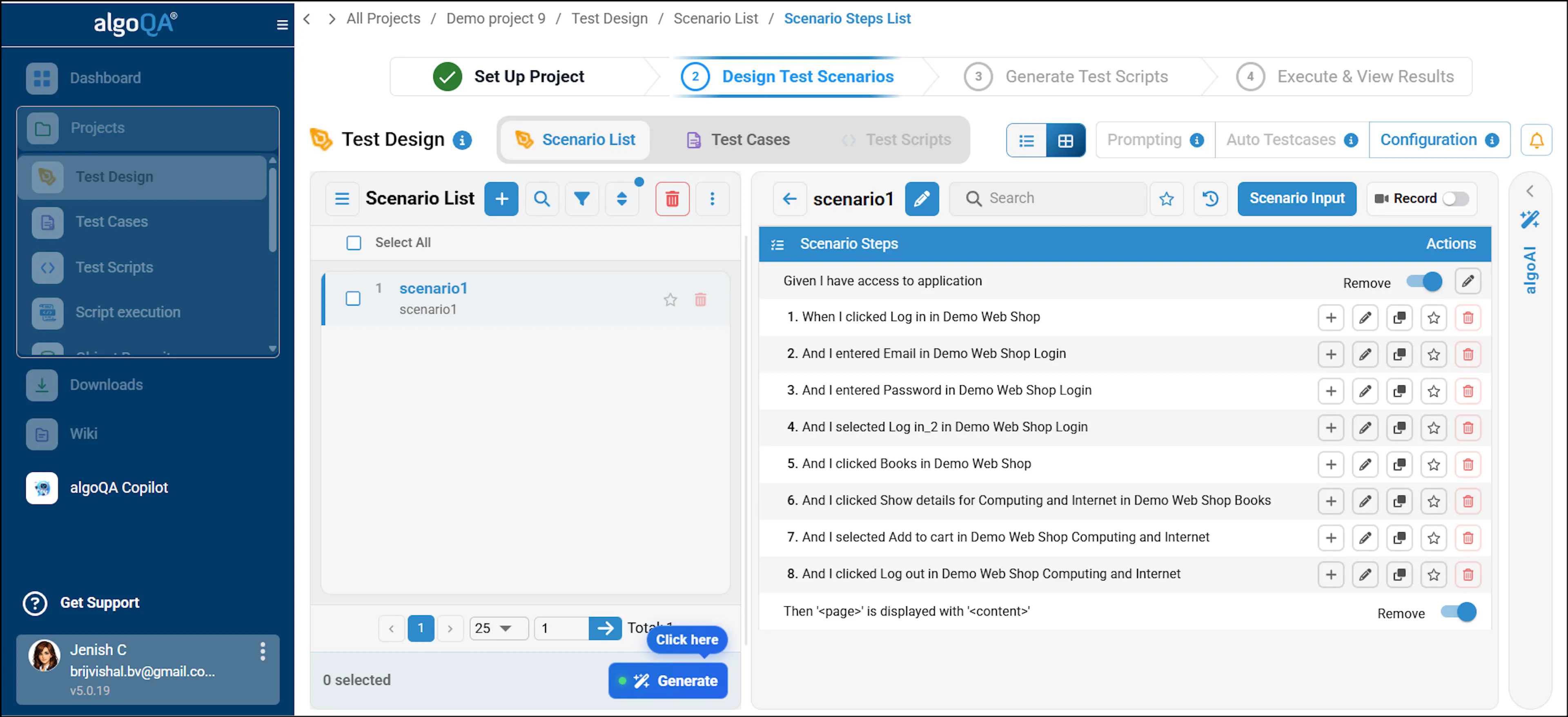Switch to grid view layout
1568x717 pixels.
(x=1065, y=141)
